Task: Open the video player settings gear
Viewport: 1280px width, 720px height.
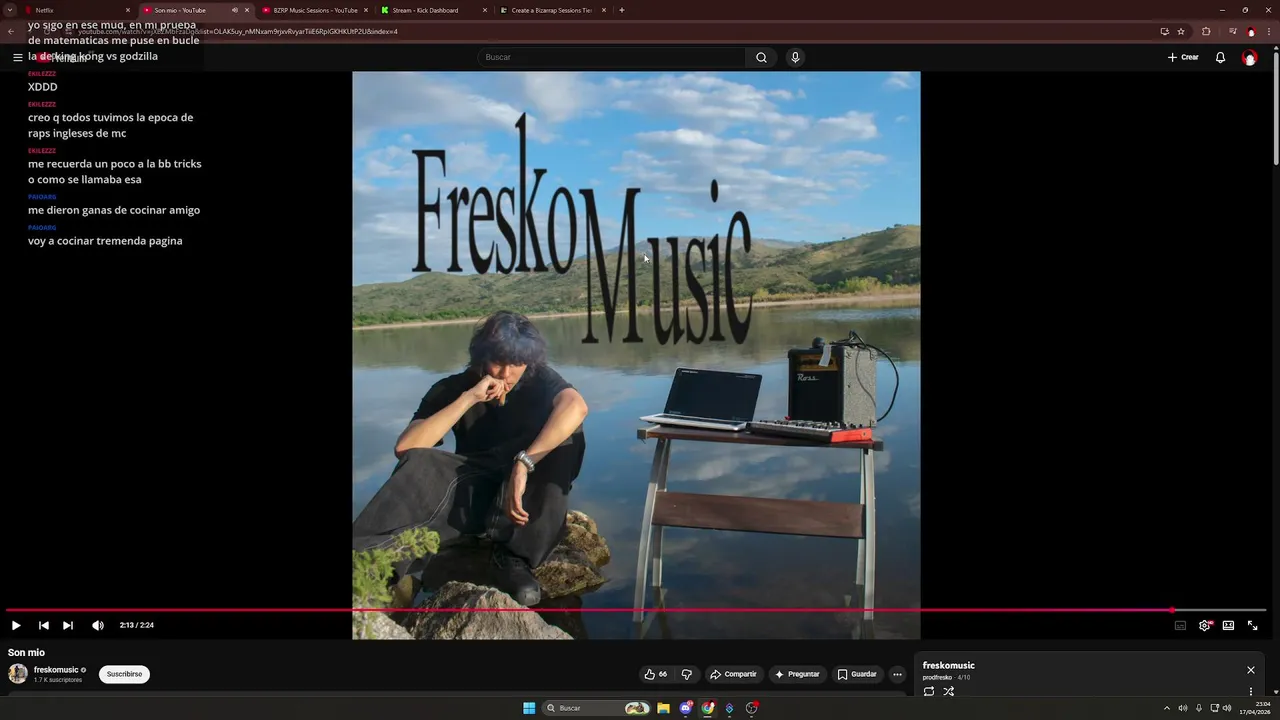Action: click(1205, 625)
